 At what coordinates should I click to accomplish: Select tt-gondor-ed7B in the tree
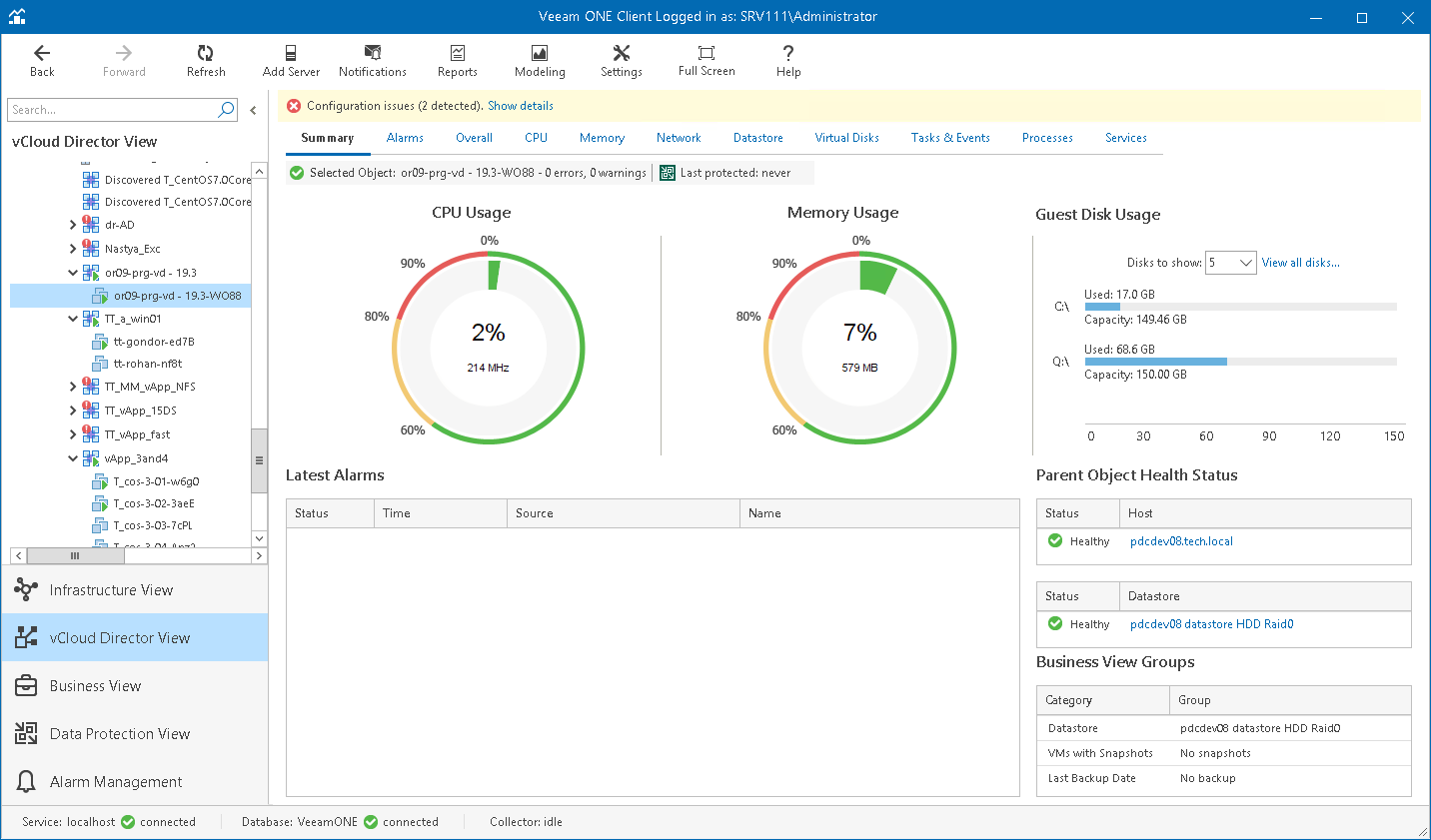point(154,342)
